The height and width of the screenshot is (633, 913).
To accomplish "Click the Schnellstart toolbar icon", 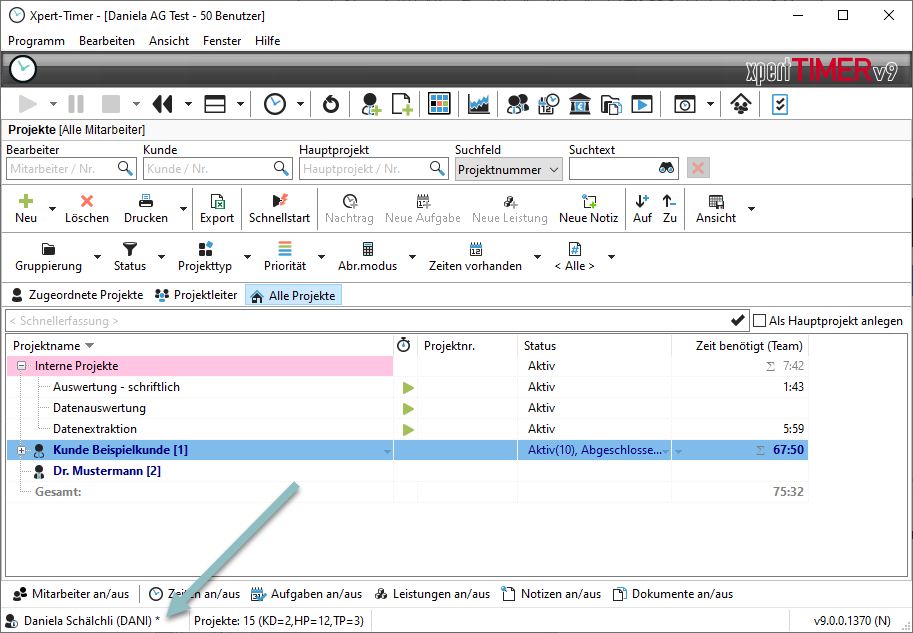I will (280, 201).
